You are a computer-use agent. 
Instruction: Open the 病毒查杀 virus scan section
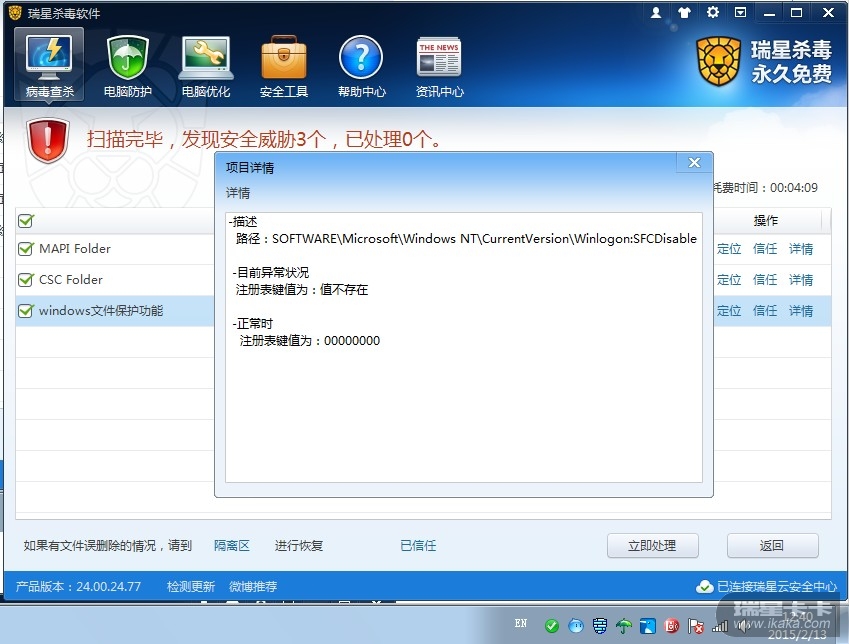[x=49, y=65]
